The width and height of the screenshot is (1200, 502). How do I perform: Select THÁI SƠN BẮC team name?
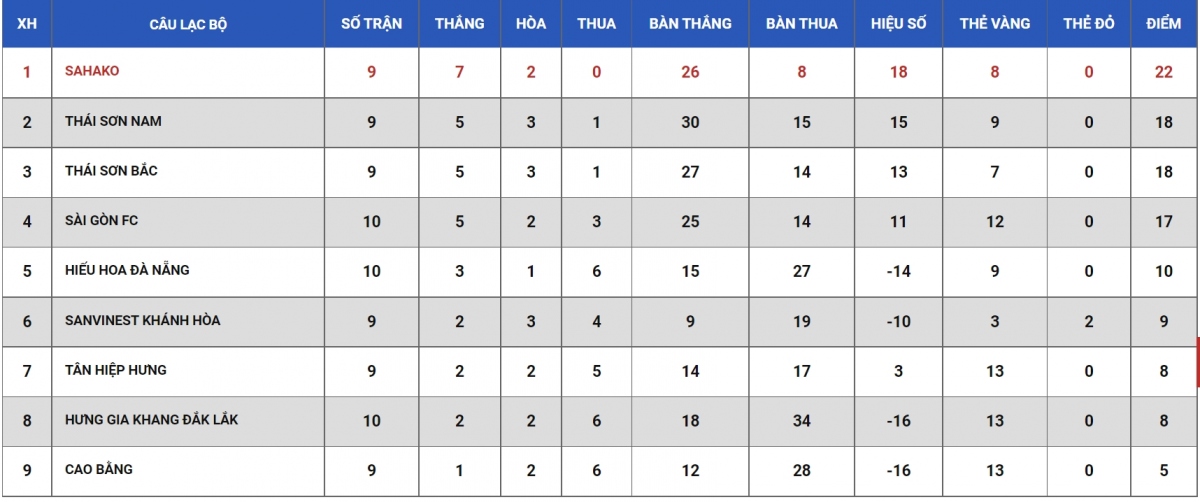coord(111,171)
